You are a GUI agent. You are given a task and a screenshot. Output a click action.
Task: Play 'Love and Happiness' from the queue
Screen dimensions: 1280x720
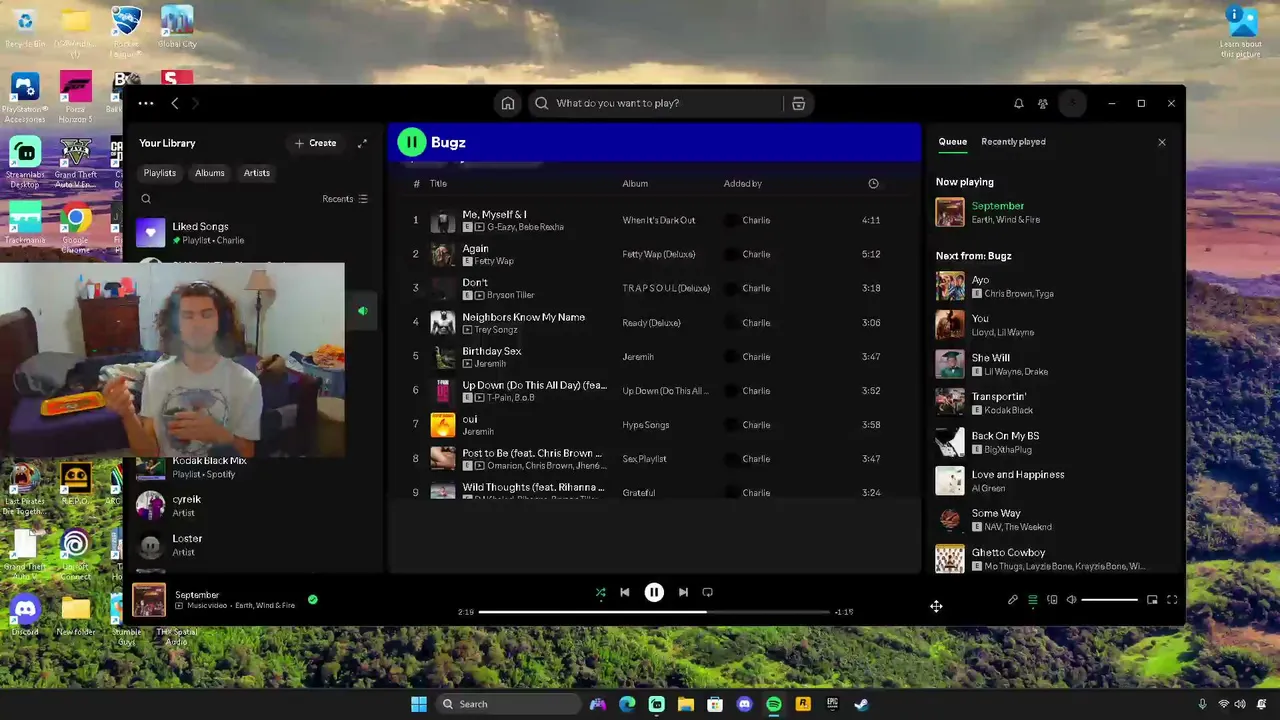click(1053, 481)
